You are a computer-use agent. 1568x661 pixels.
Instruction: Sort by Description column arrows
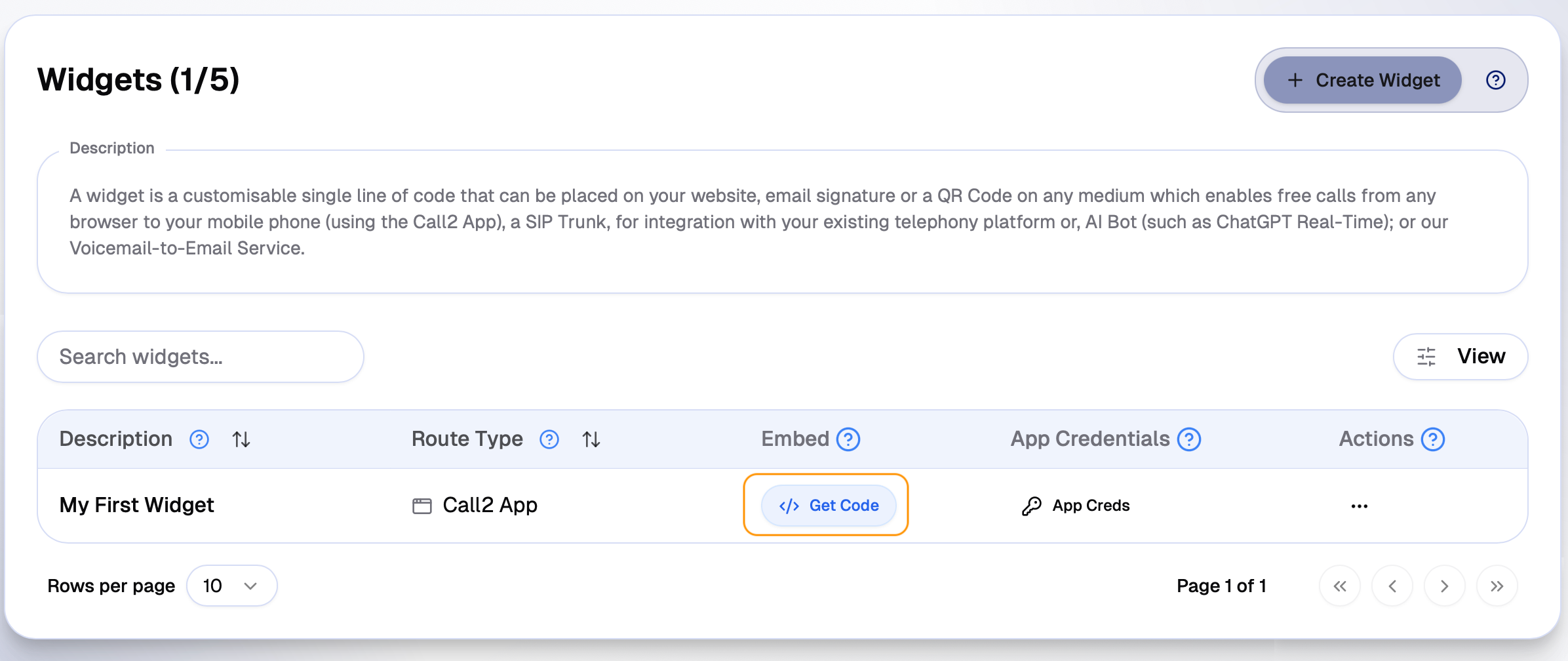click(241, 439)
